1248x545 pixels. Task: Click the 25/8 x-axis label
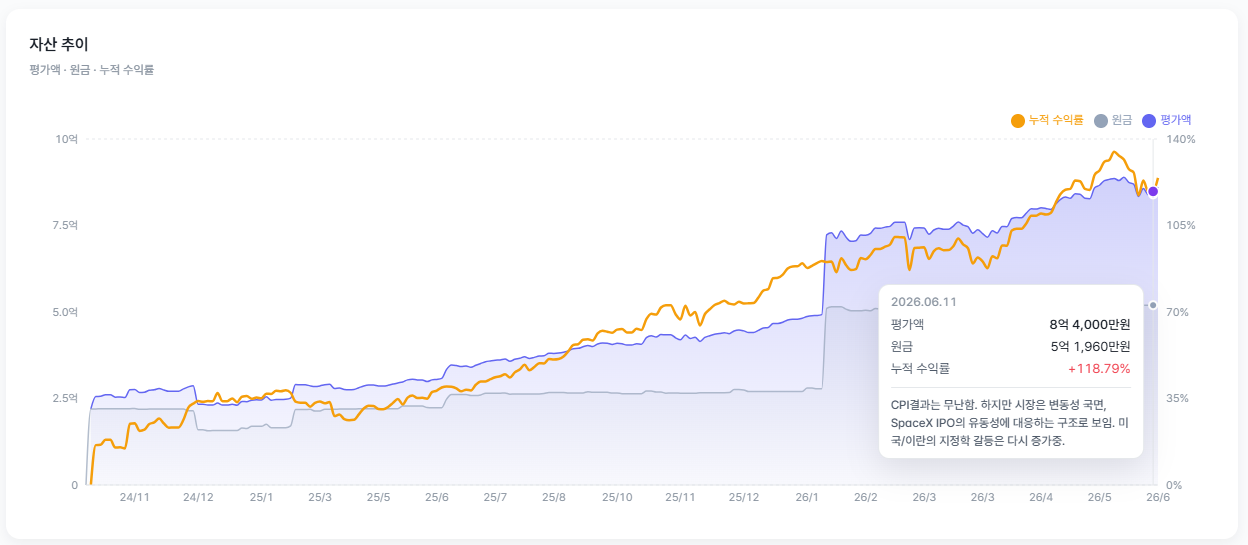click(x=553, y=497)
